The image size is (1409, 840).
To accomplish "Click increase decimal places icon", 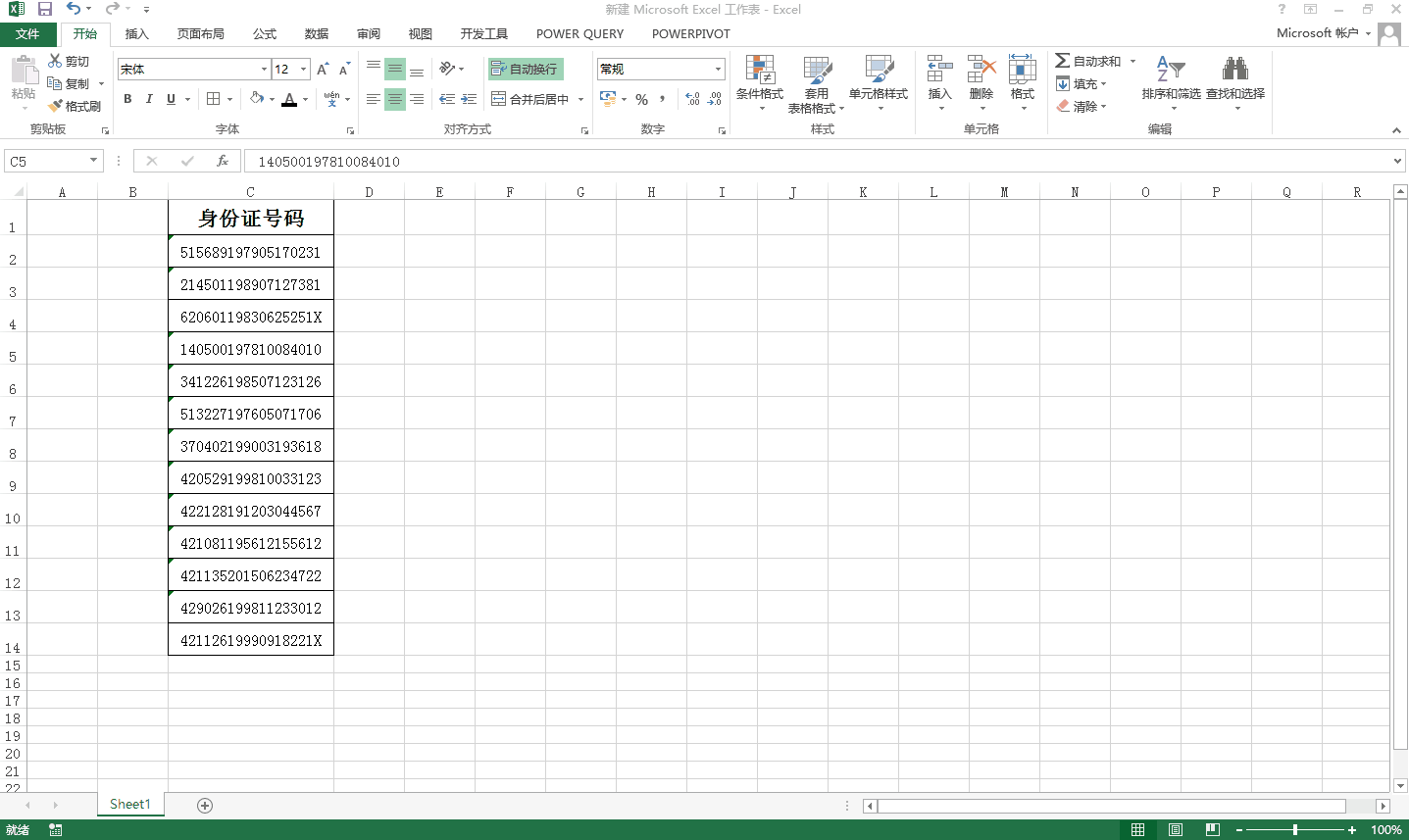I will (x=692, y=99).
